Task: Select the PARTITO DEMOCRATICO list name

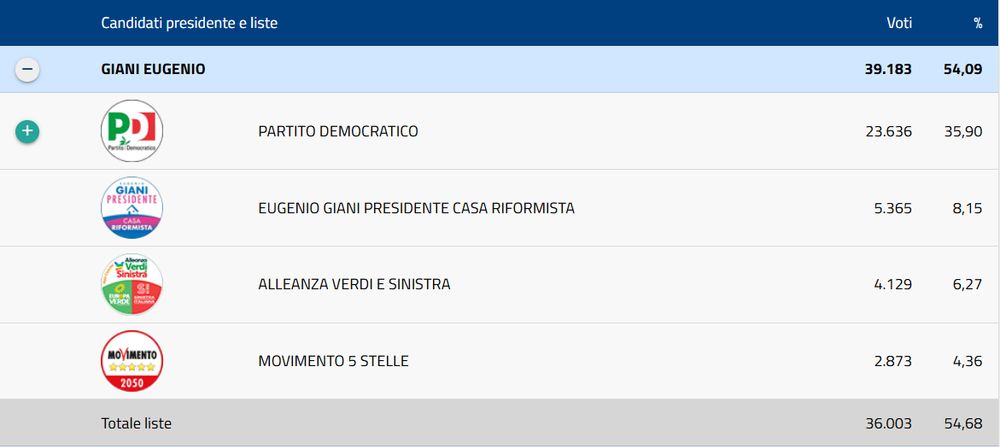Action: pos(338,131)
